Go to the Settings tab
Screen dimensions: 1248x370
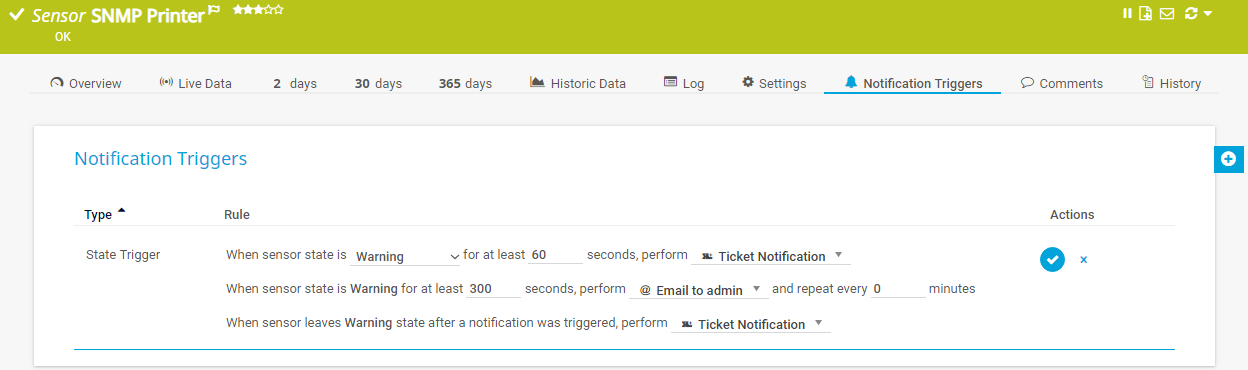click(x=774, y=83)
